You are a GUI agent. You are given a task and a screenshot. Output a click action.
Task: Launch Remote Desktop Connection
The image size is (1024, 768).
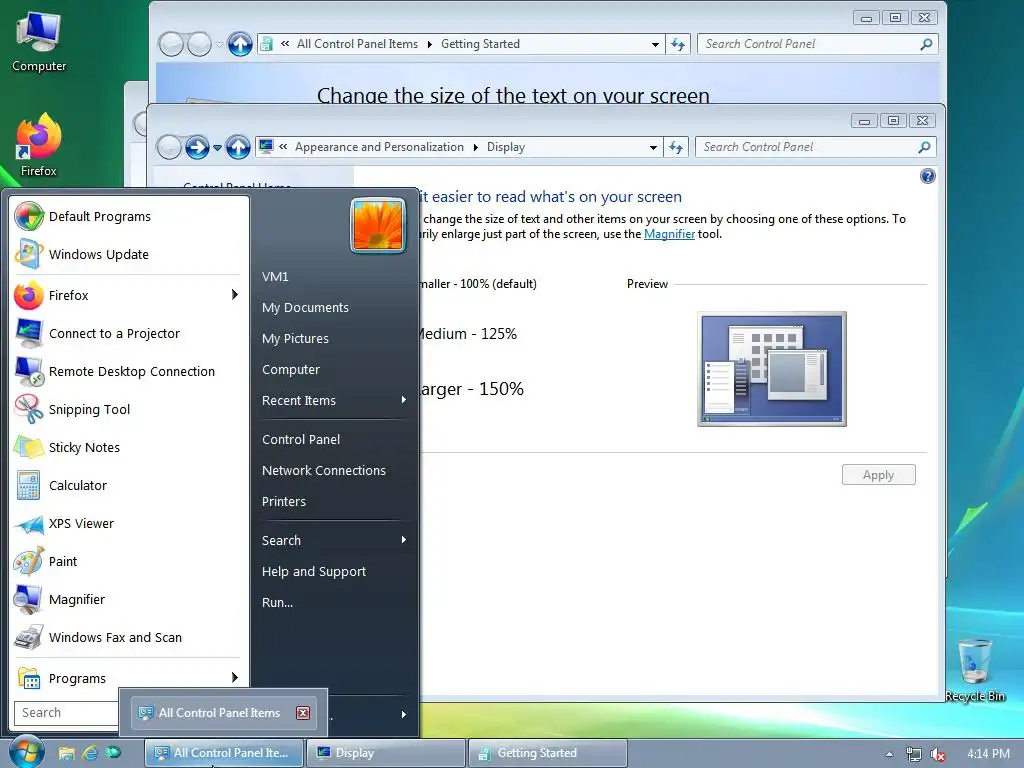pos(127,372)
